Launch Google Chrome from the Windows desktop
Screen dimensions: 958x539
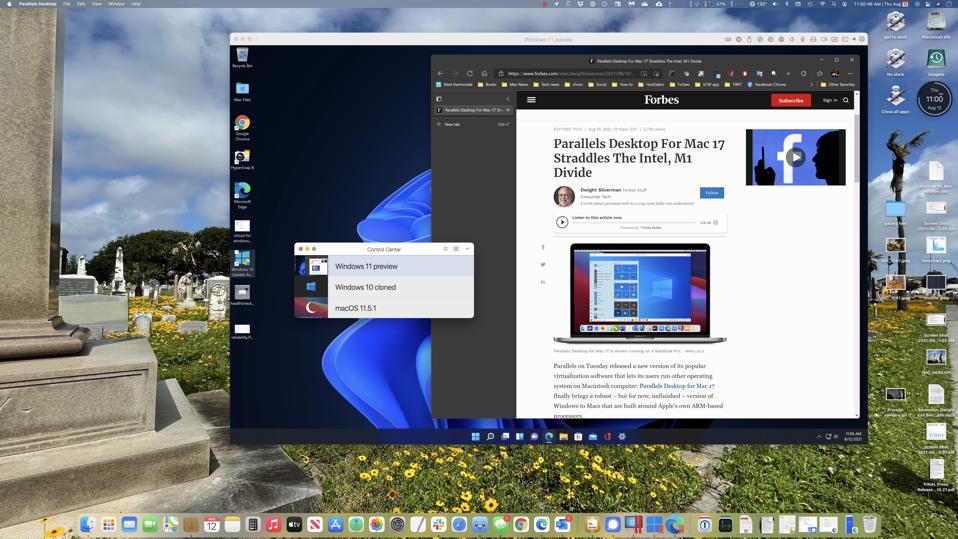242,124
